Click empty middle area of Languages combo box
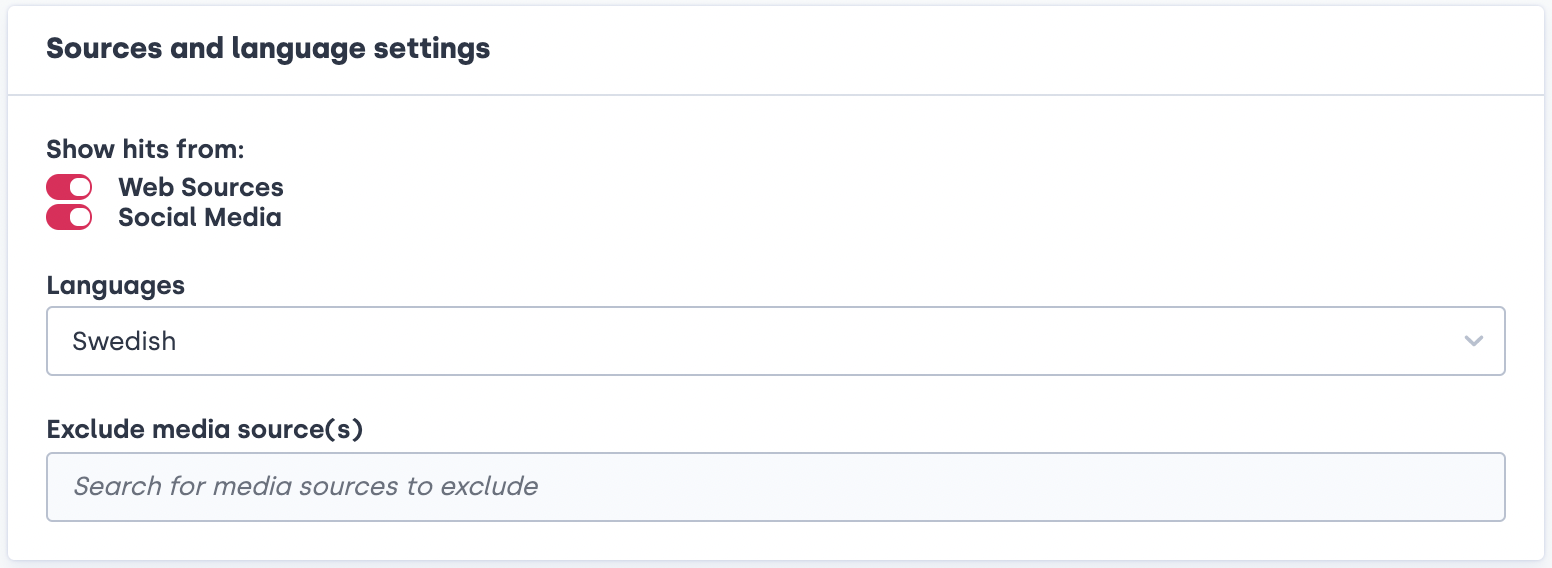The width and height of the screenshot is (1552, 568). 800,341
